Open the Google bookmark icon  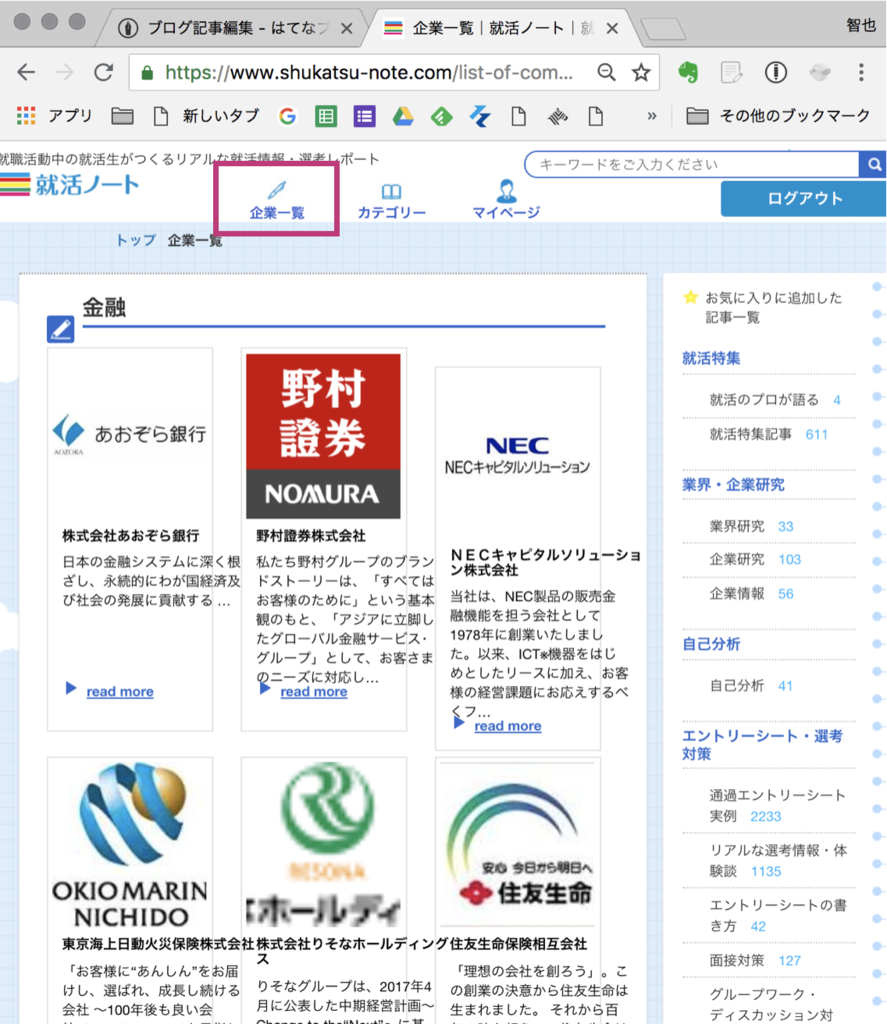287,116
